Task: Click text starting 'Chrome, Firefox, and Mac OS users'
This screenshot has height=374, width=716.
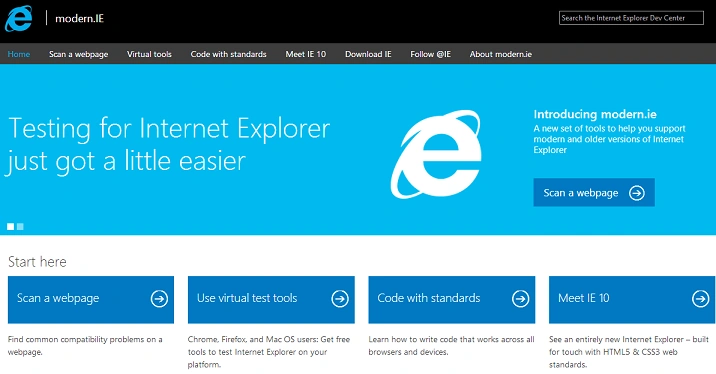Action: 269,352
